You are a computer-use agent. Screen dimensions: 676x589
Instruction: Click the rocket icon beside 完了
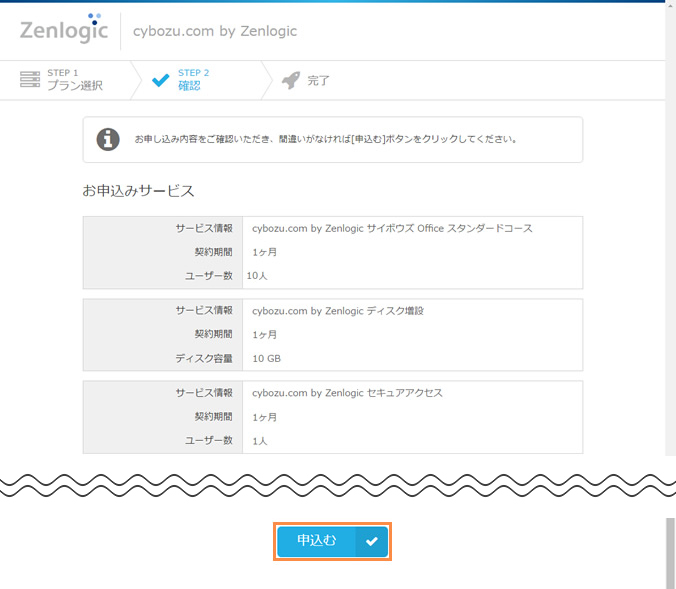pyautogui.click(x=291, y=80)
